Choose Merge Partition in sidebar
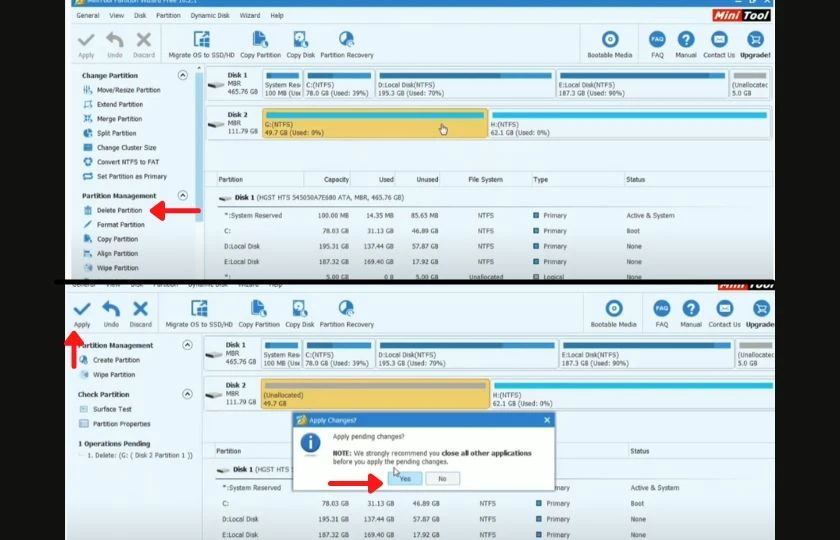The height and width of the screenshot is (540, 840). tap(112, 119)
